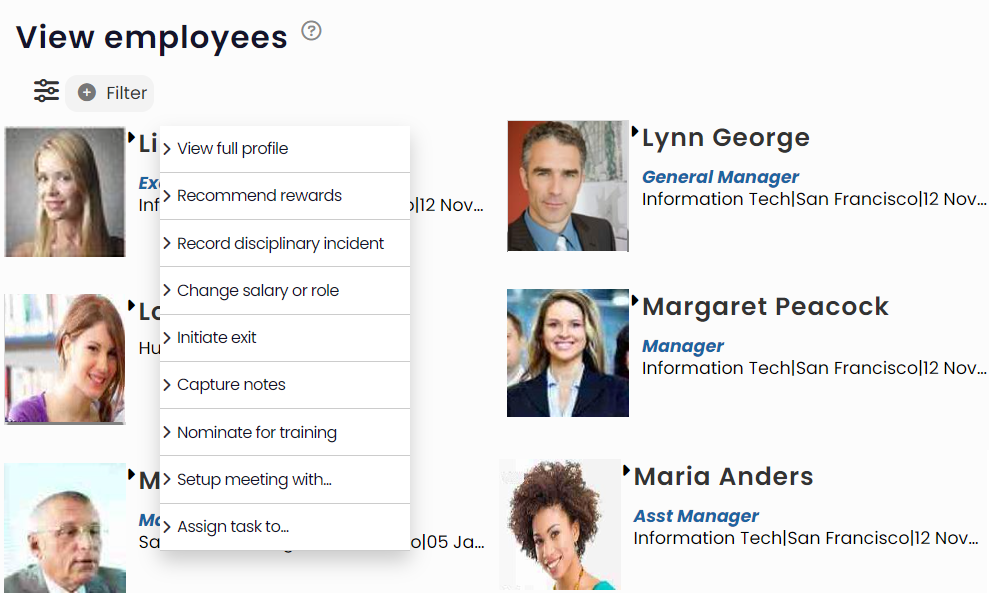Viewport: 989px width, 593px height.
Task: Click Setup meeting with... menu item
Action: pyautogui.click(x=254, y=480)
